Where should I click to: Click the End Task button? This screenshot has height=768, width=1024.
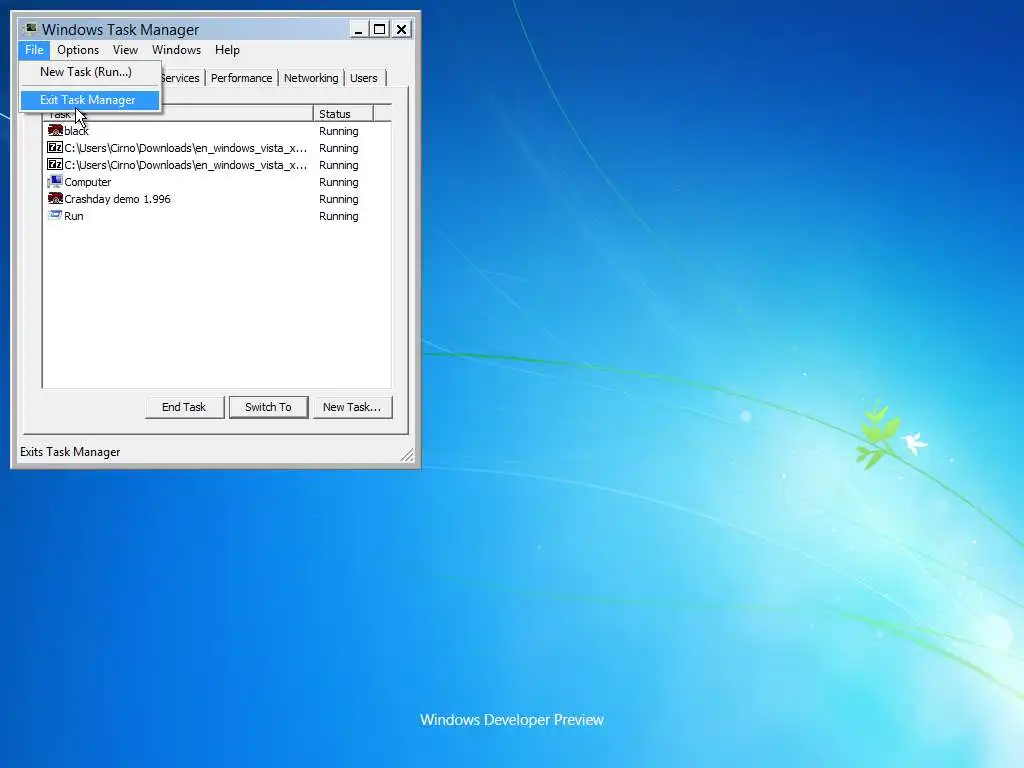coord(184,407)
